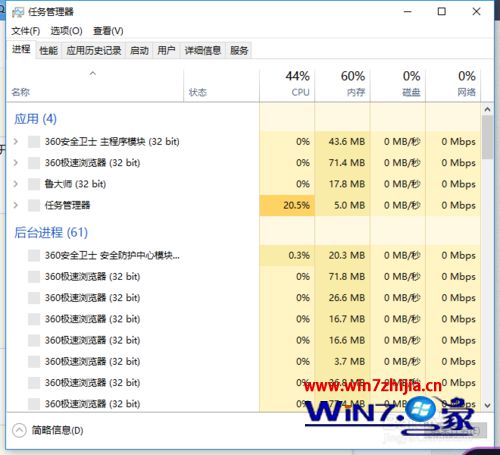500x455 pixels.
Task: Click the 26.6 MB memory value
Action: 347,298
